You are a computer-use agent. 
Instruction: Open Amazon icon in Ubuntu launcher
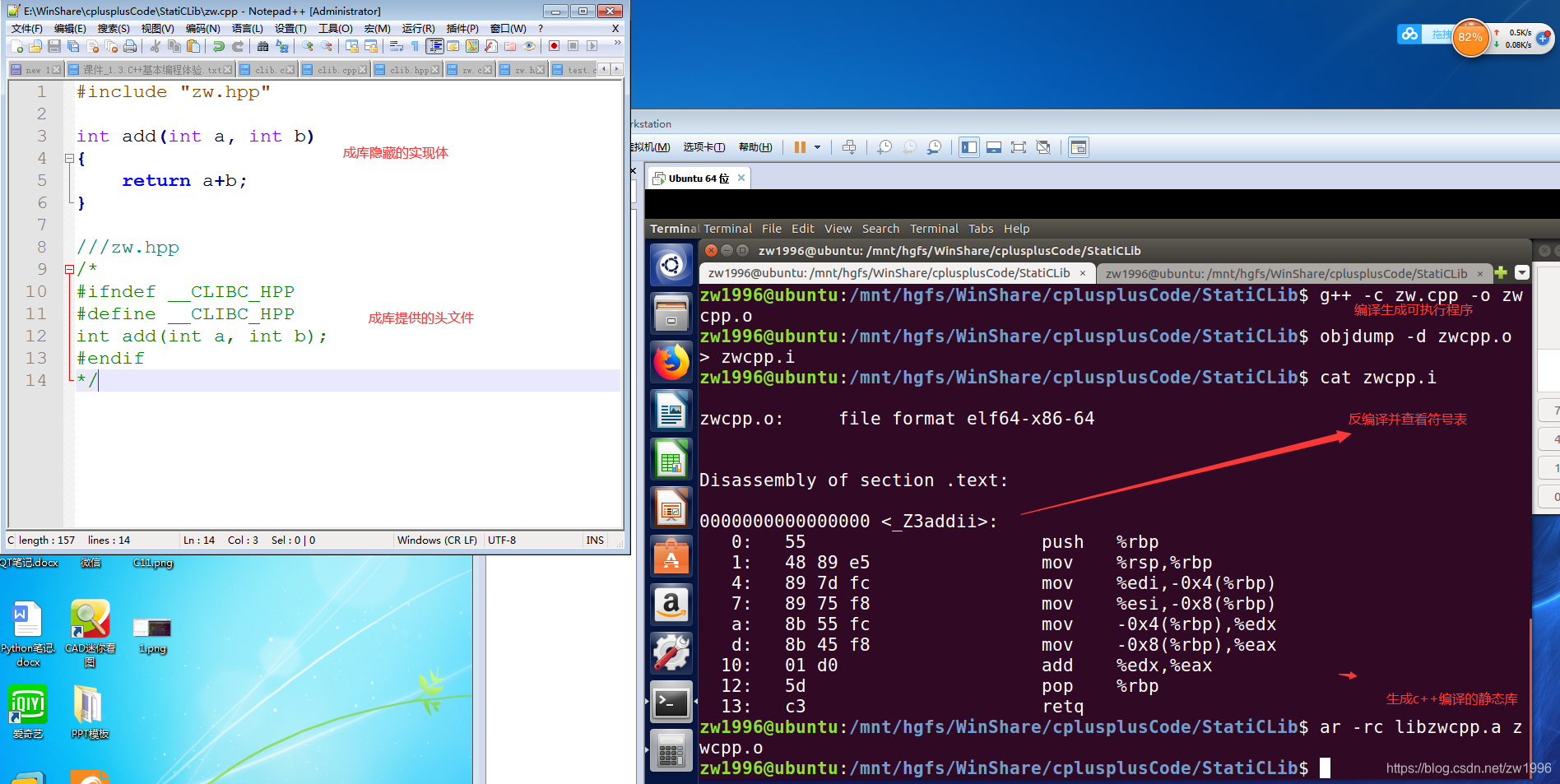[x=671, y=604]
